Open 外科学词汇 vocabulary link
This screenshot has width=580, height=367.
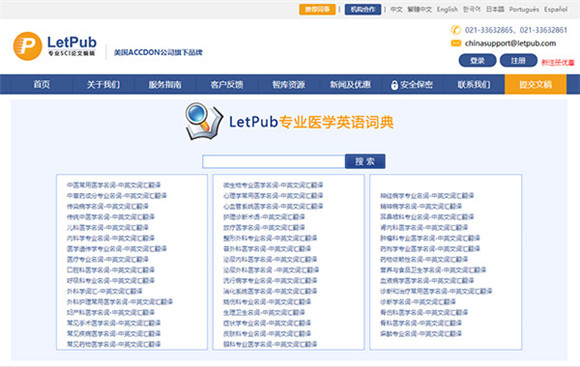click(105, 291)
